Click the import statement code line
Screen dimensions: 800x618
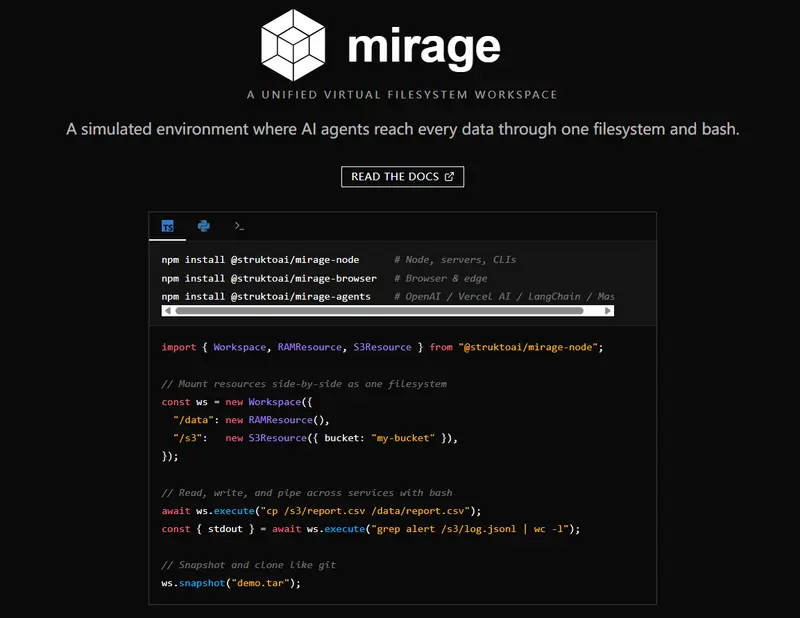coord(382,347)
